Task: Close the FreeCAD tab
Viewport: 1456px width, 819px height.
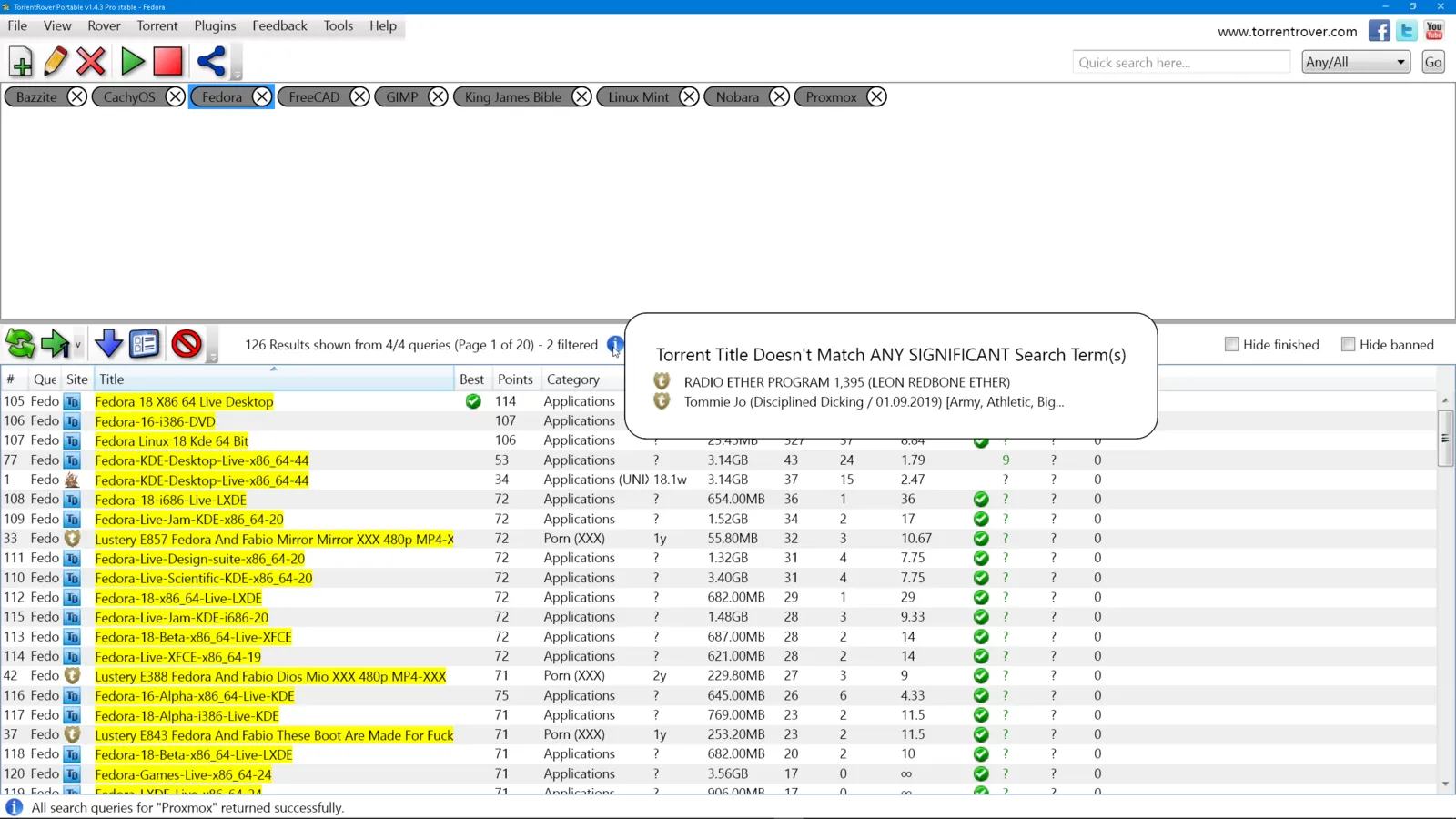Action: coord(360,96)
